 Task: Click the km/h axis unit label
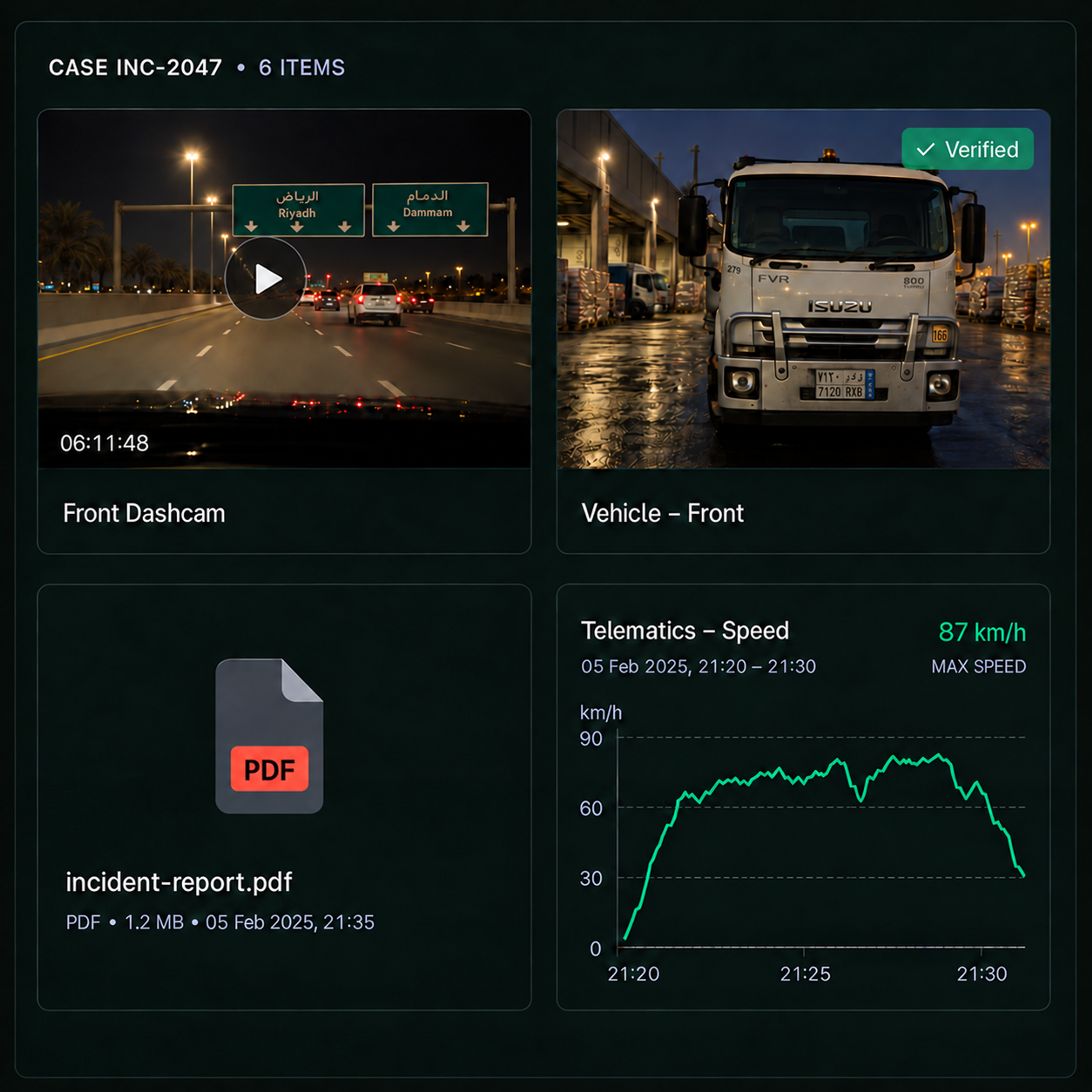point(601,713)
